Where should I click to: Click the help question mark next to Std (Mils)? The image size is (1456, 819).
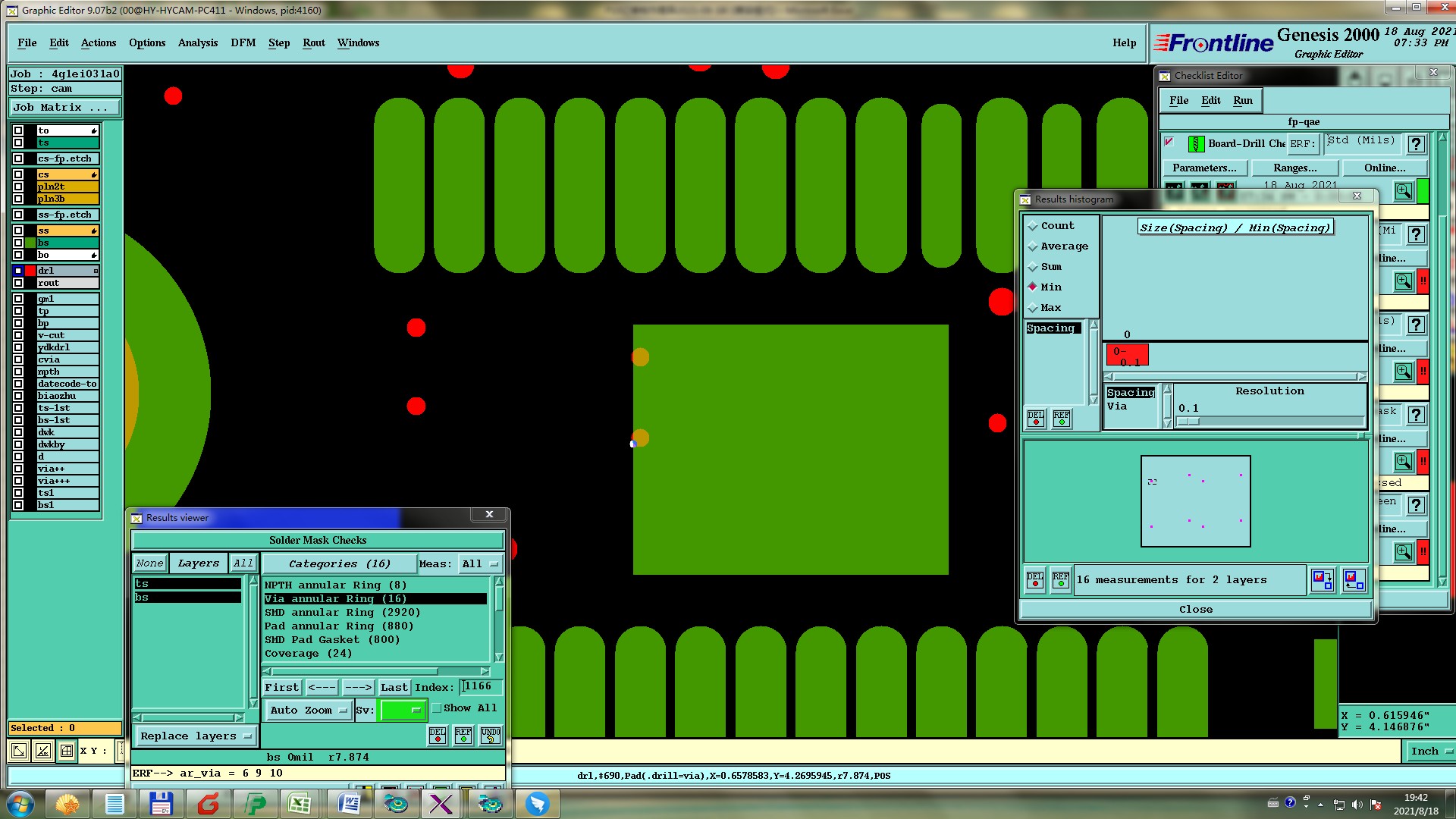(x=1416, y=144)
